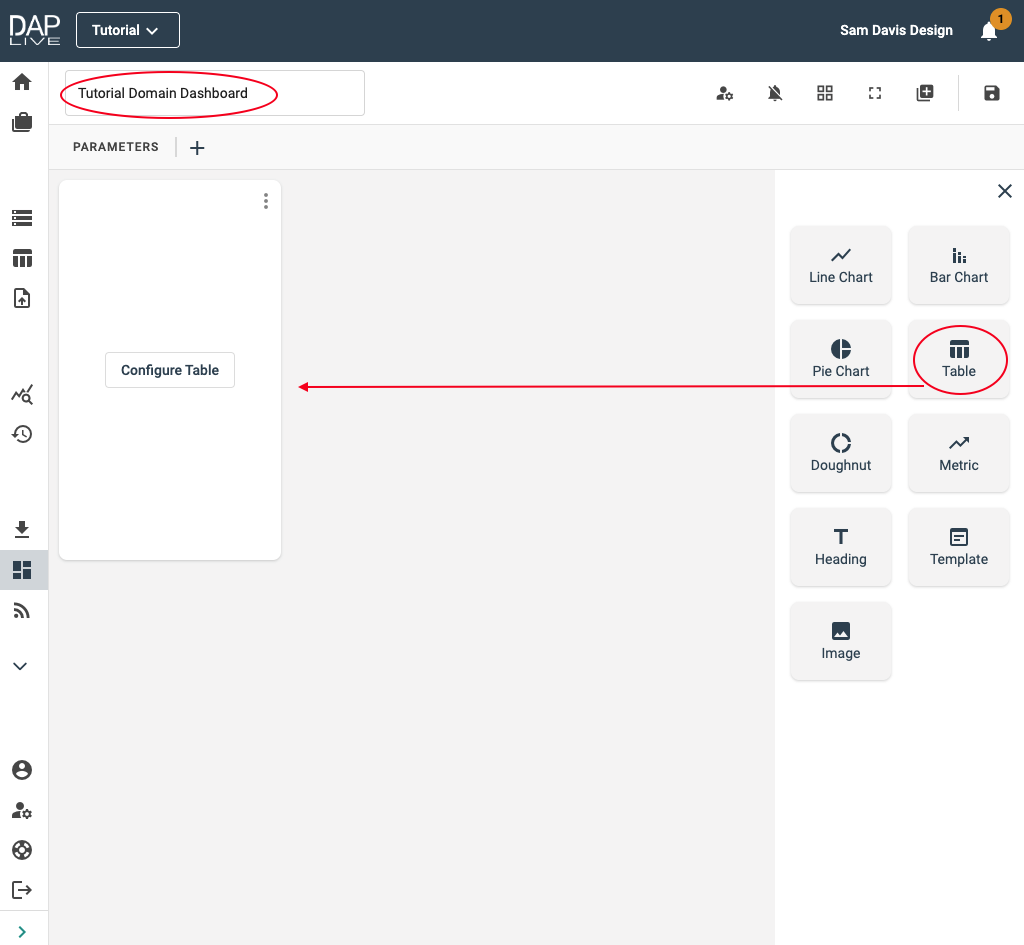The image size is (1024, 945).
Task: Open the Tutorial project dropdown
Action: pyautogui.click(x=128, y=30)
